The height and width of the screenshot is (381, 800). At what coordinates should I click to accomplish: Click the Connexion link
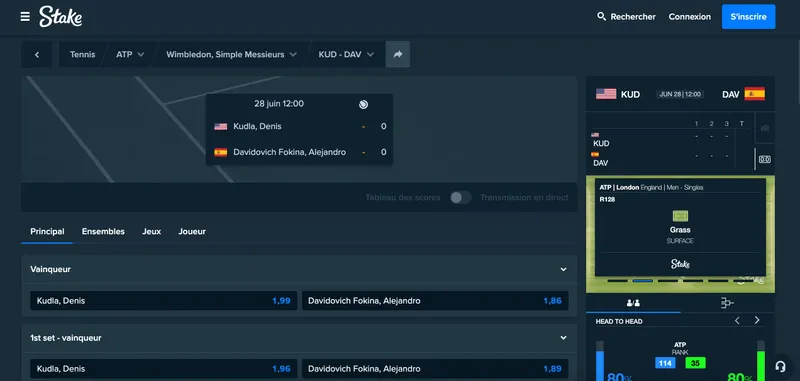pos(690,17)
